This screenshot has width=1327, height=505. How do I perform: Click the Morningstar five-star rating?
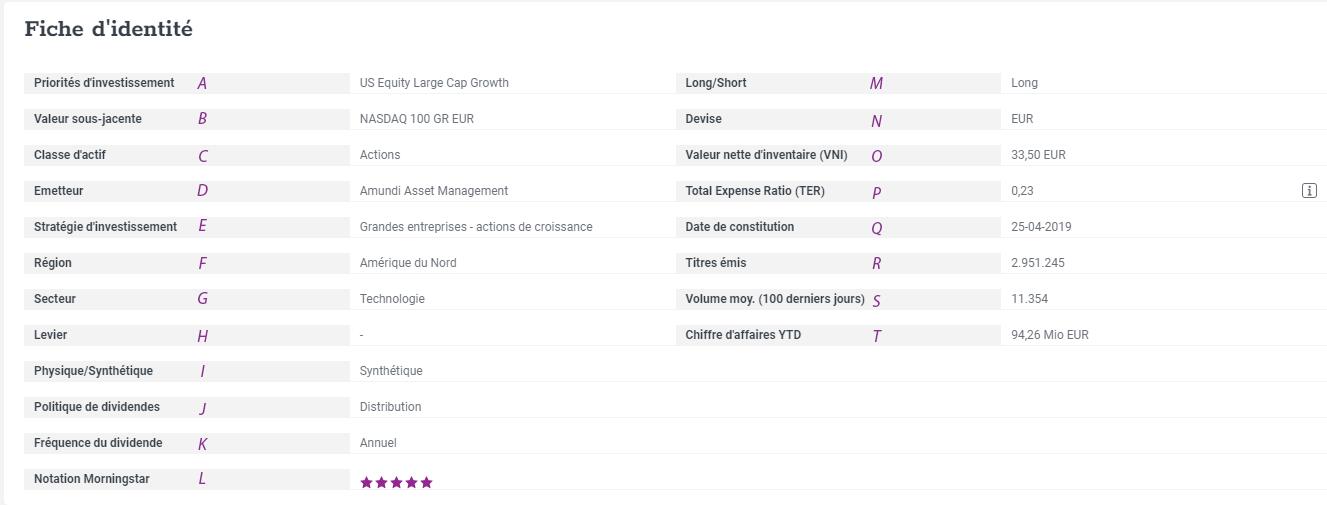point(396,482)
